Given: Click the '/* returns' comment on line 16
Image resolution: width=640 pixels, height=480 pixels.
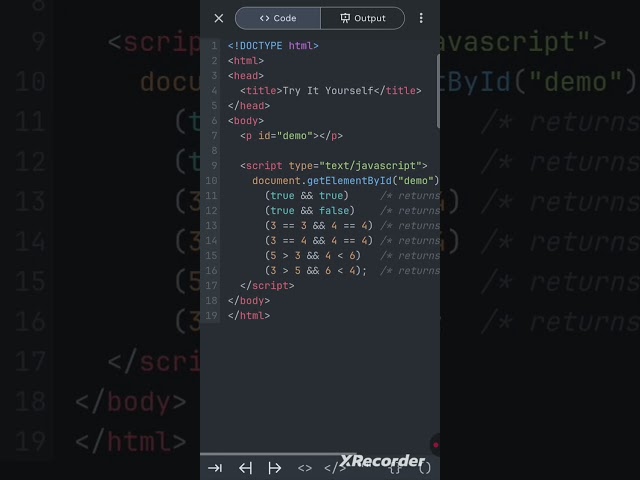Looking at the screenshot, I should pos(410,271).
